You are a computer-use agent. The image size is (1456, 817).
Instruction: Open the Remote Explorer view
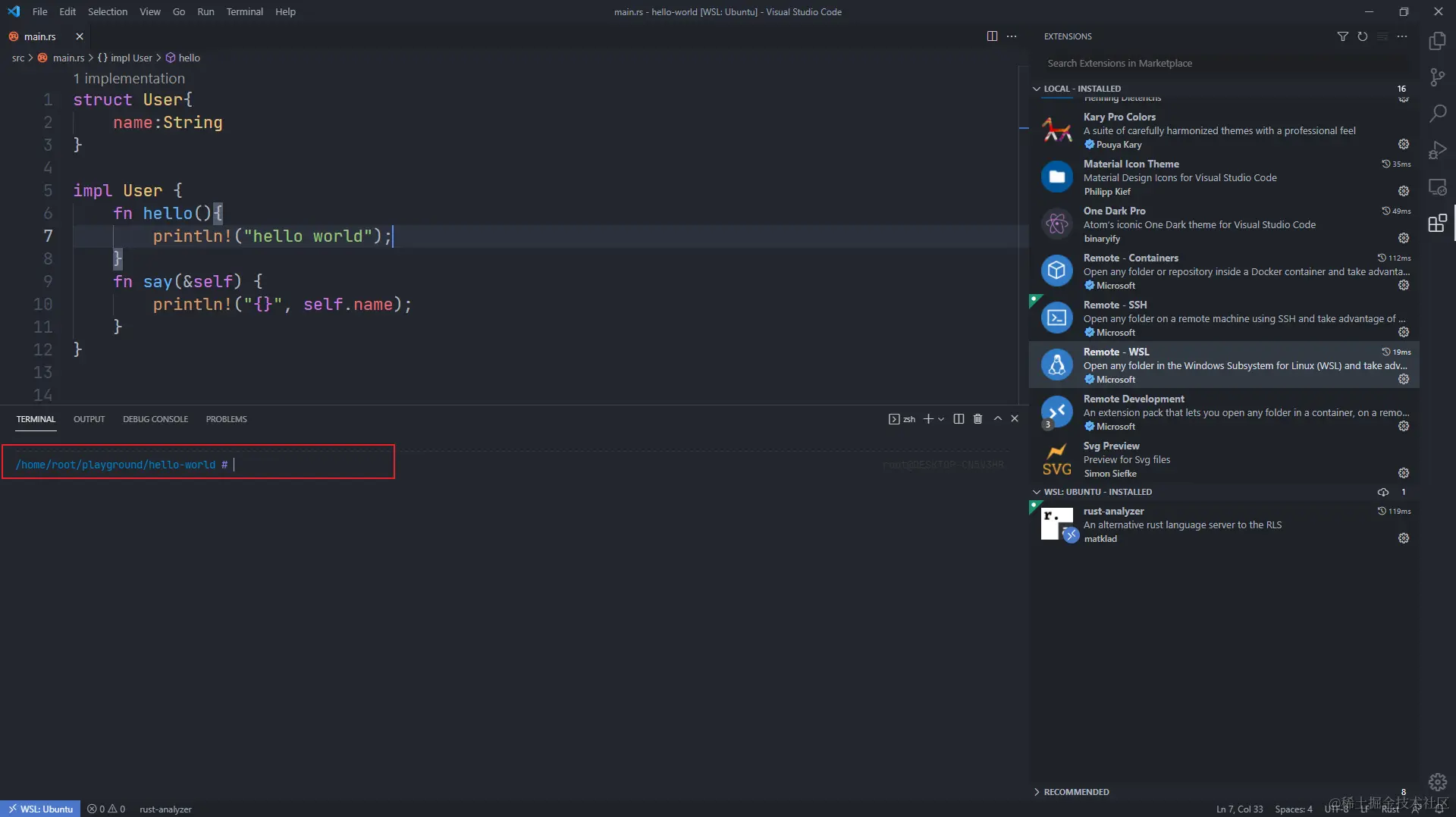[x=1437, y=186]
